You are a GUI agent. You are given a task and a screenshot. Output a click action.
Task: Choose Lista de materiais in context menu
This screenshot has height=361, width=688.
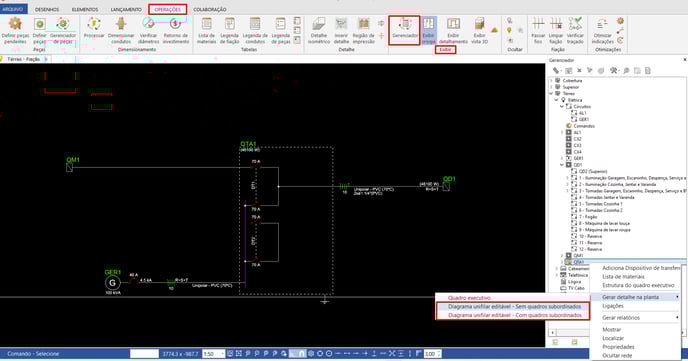[x=624, y=277]
